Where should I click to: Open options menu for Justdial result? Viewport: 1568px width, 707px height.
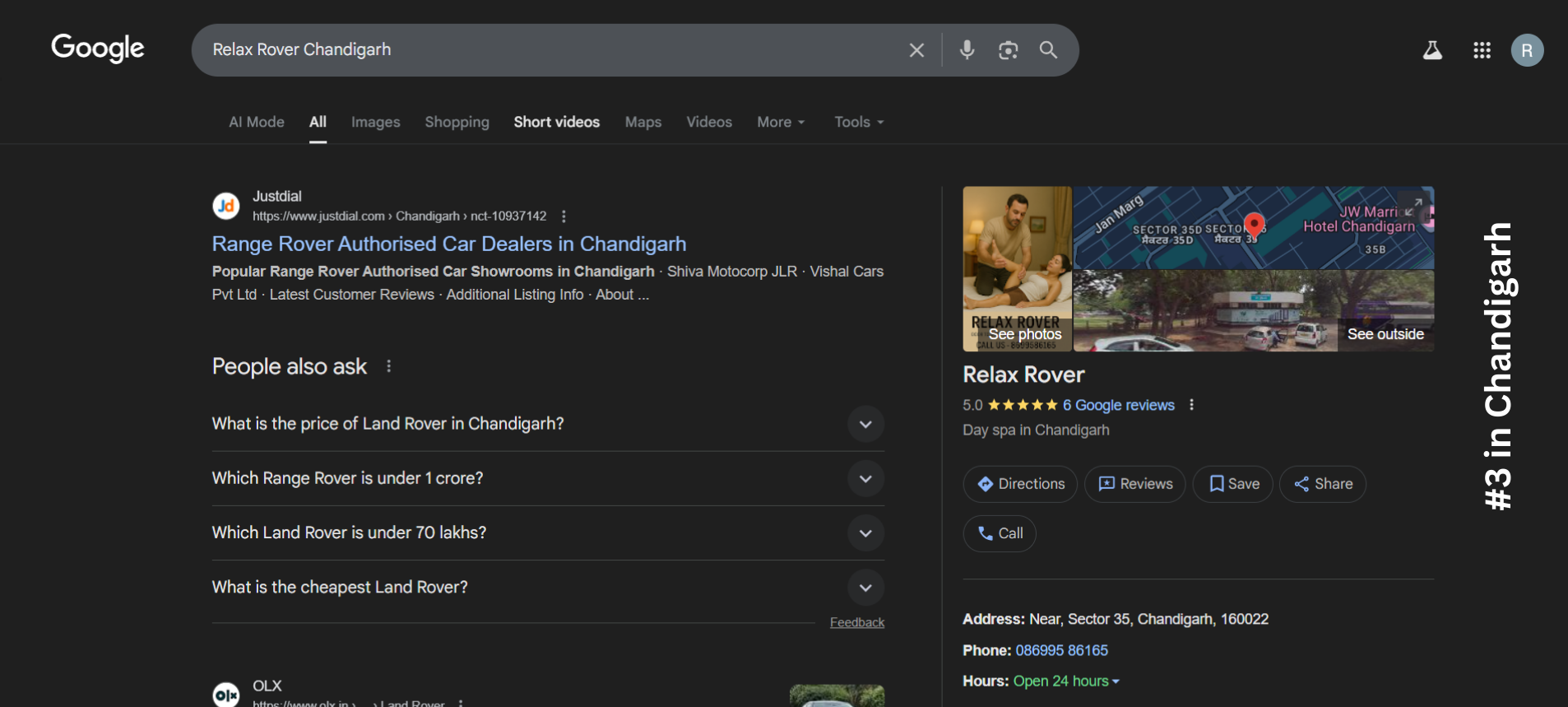click(564, 216)
